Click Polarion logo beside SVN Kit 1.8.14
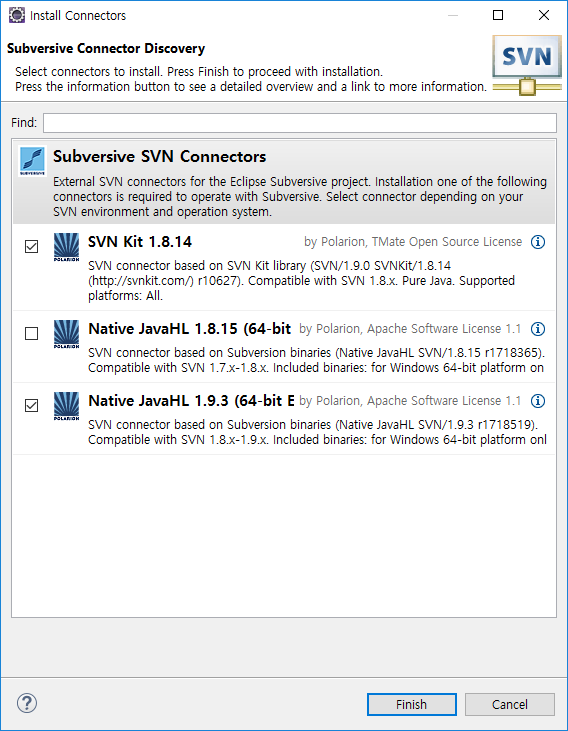Screen dimensions: 568x731 [66, 247]
